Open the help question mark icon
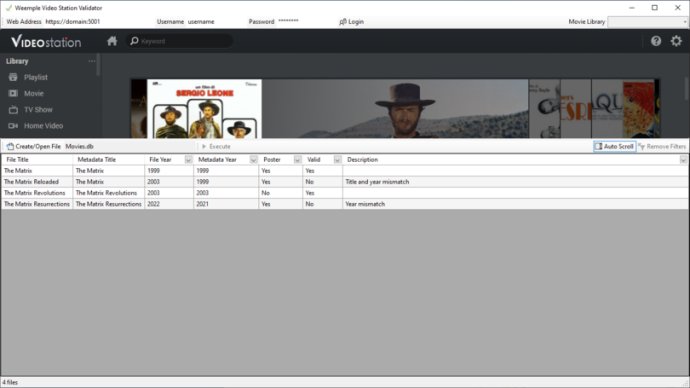The height and width of the screenshot is (388, 690). [x=656, y=41]
